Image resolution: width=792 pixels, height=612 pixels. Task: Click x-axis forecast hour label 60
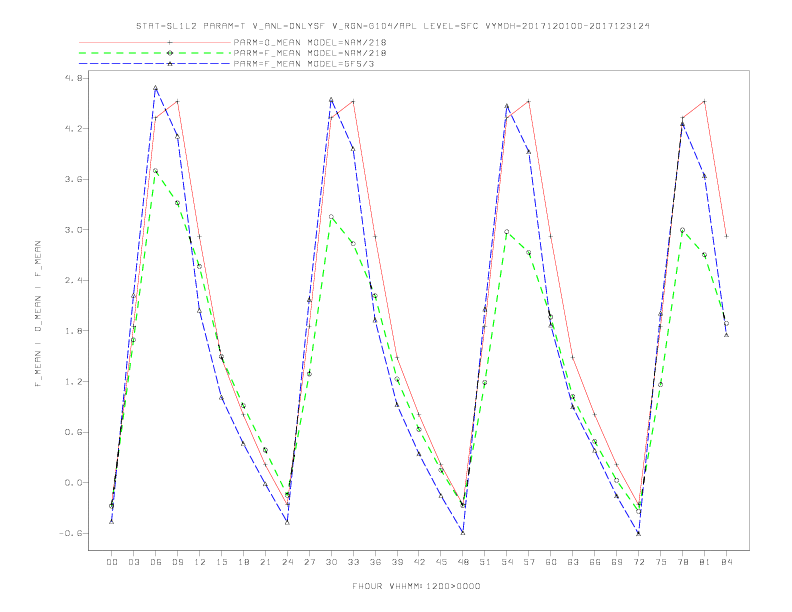pyautogui.click(x=551, y=562)
